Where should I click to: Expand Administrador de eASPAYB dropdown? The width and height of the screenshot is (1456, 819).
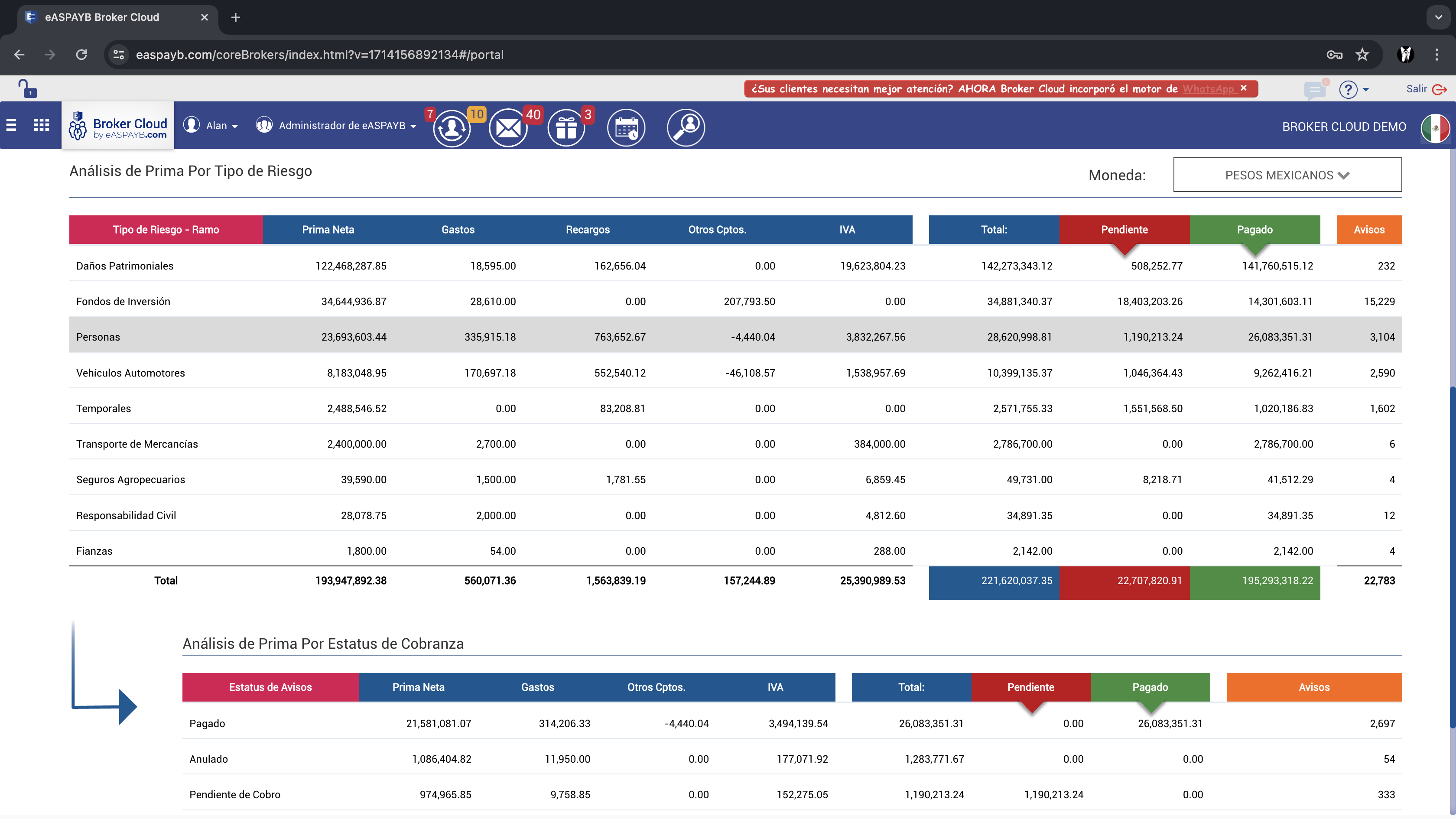[x=336, y=126]
